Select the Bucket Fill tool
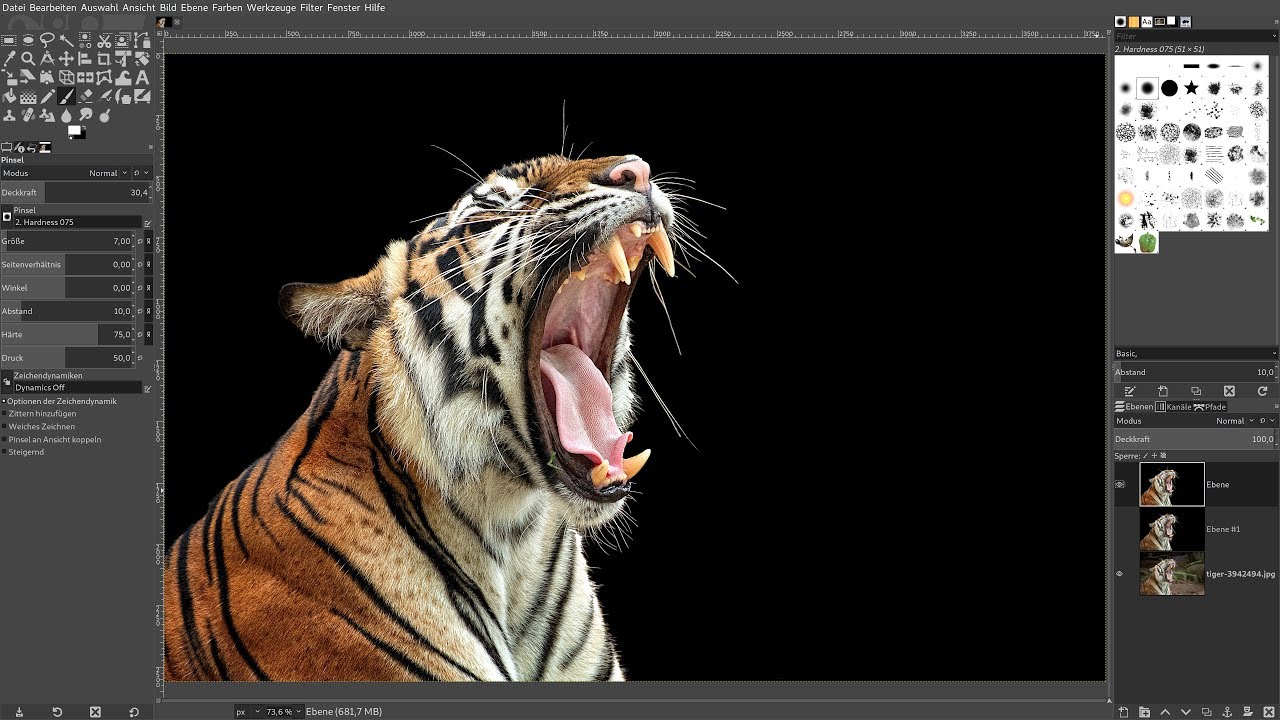 (9, 97)
